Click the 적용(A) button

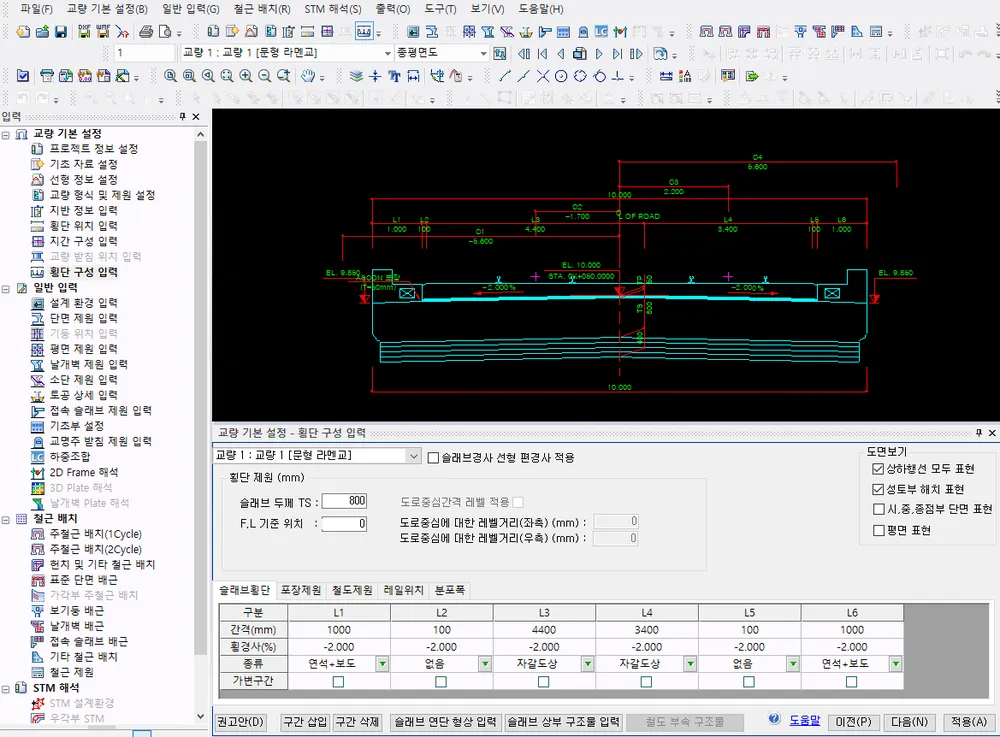(969, 722)
